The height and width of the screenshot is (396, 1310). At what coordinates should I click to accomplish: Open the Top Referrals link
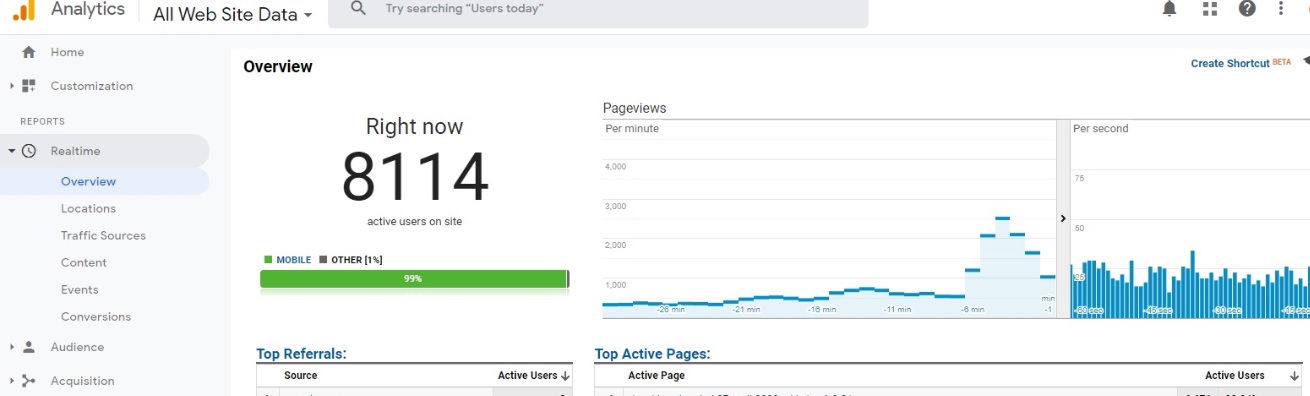[301, 354]
